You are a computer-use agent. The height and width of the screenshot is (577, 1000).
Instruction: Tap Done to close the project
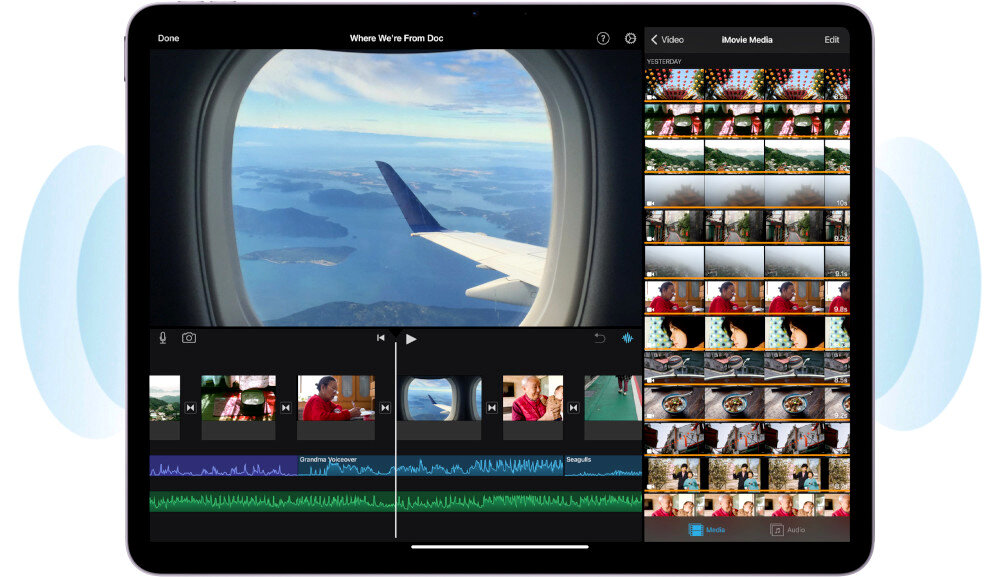tap(167, 38)
